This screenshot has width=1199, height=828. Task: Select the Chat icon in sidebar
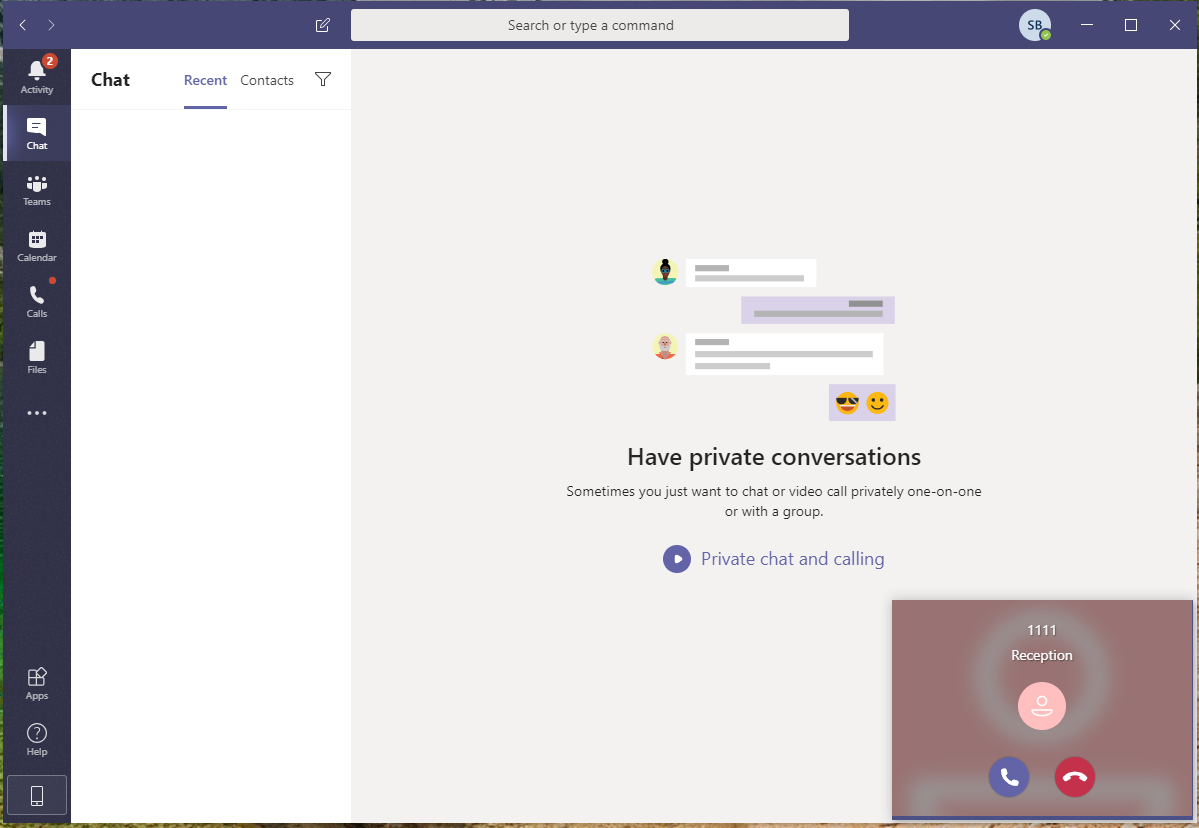pyautogui.click(x=37, y=133)
